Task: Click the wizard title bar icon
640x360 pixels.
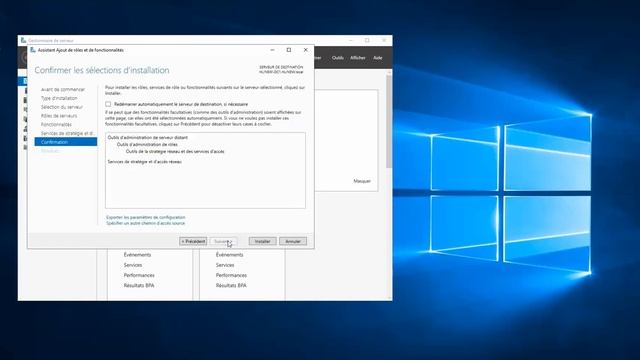Action: (x=33, y=50)
